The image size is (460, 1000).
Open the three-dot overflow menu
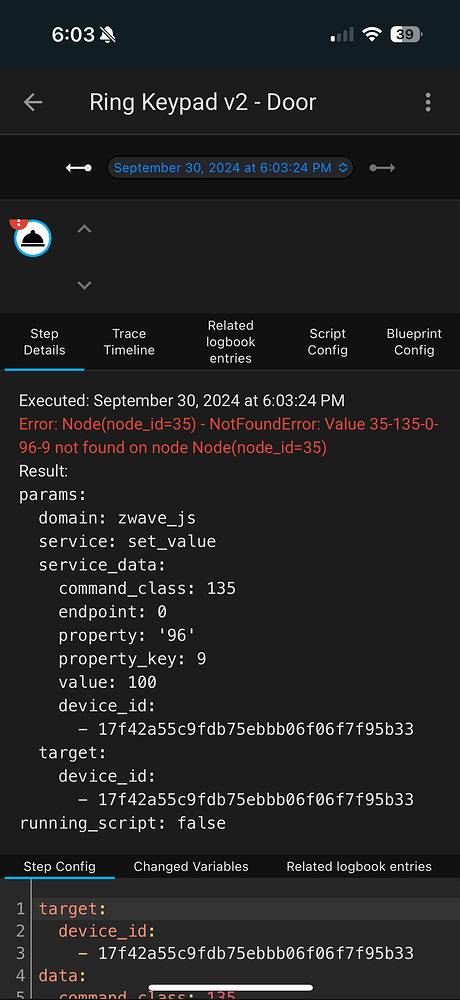point(427,102)
